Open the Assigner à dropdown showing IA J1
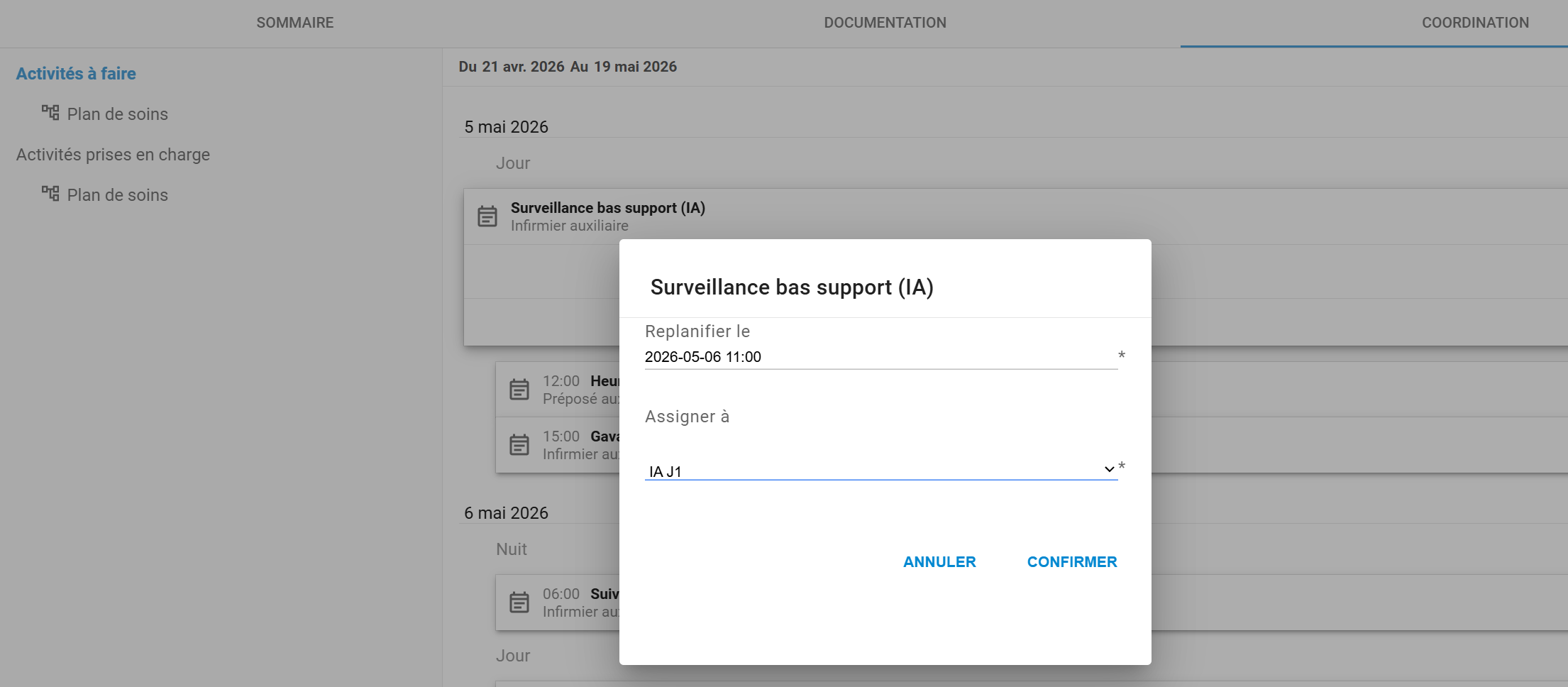The height and width of the screenshot is (687, 1568). (x=880, y=471)
